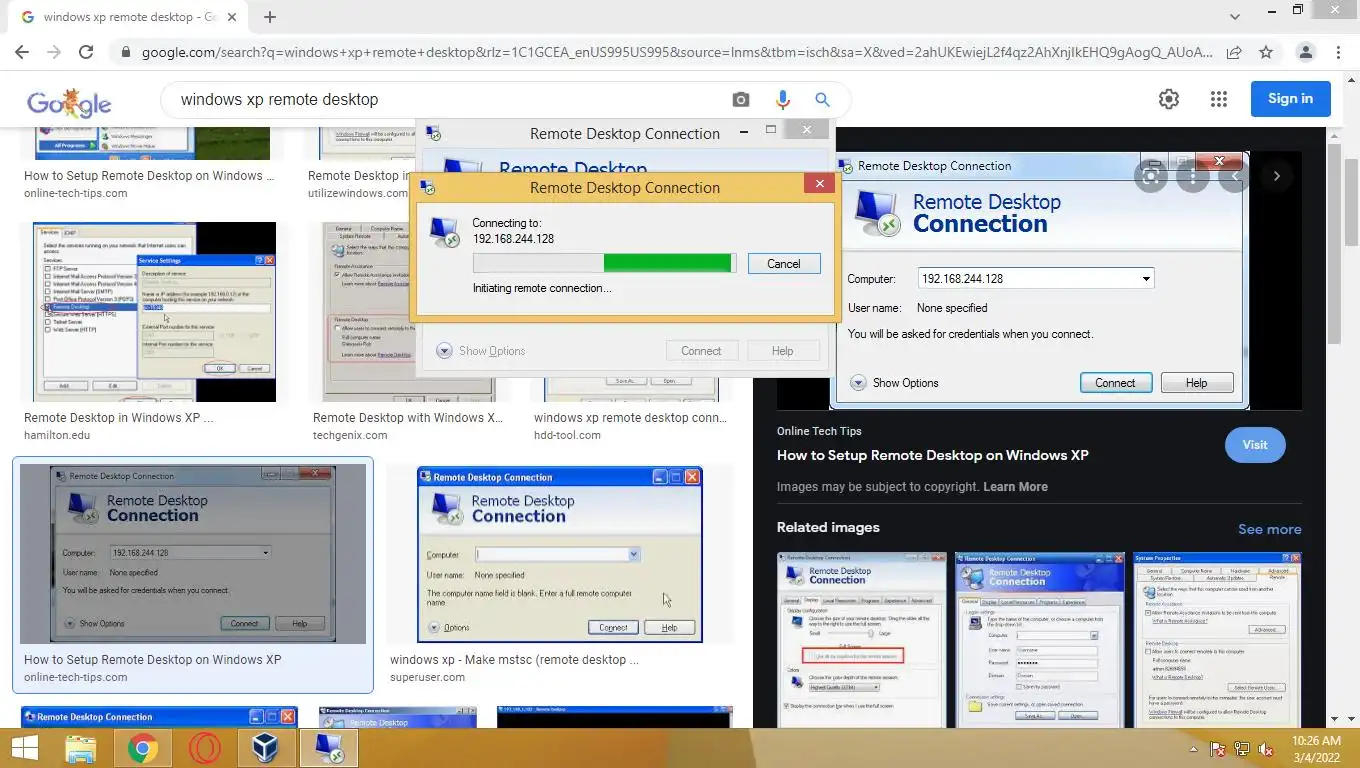The width and height of the screenshot is (1360, 768).
Task: Open hdd-tool.com result caption
Action: click(630, 426)
